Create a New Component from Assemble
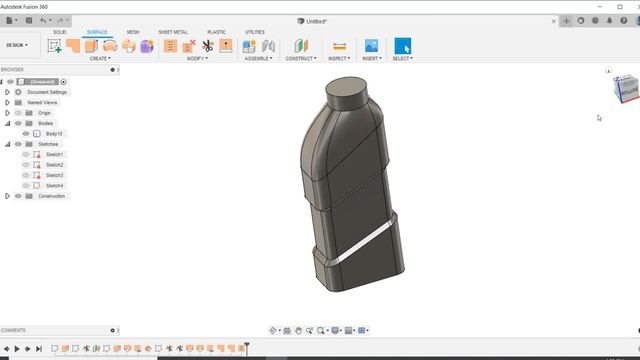 coord(249,46)
